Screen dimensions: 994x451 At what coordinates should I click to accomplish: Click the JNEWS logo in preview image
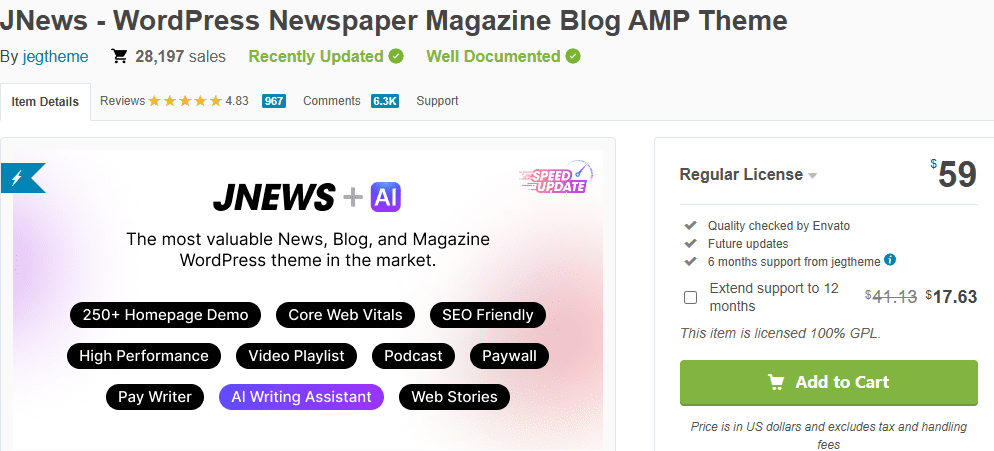pos(274,197)
